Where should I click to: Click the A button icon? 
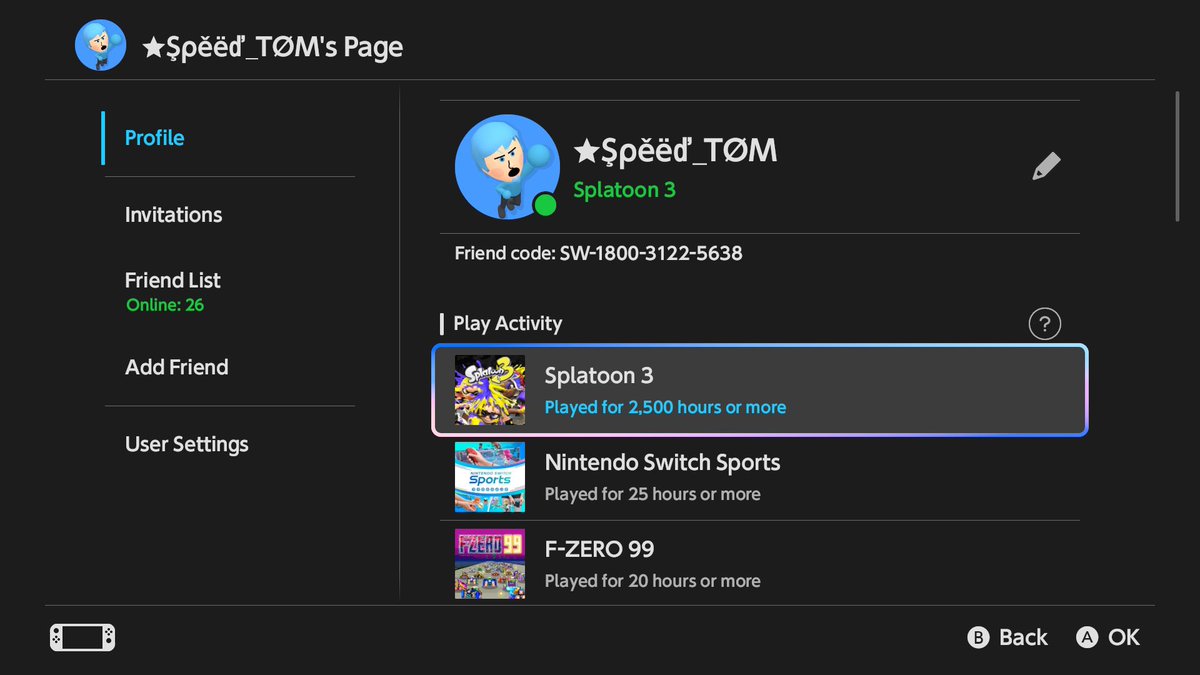click(x=1087, y=637)
